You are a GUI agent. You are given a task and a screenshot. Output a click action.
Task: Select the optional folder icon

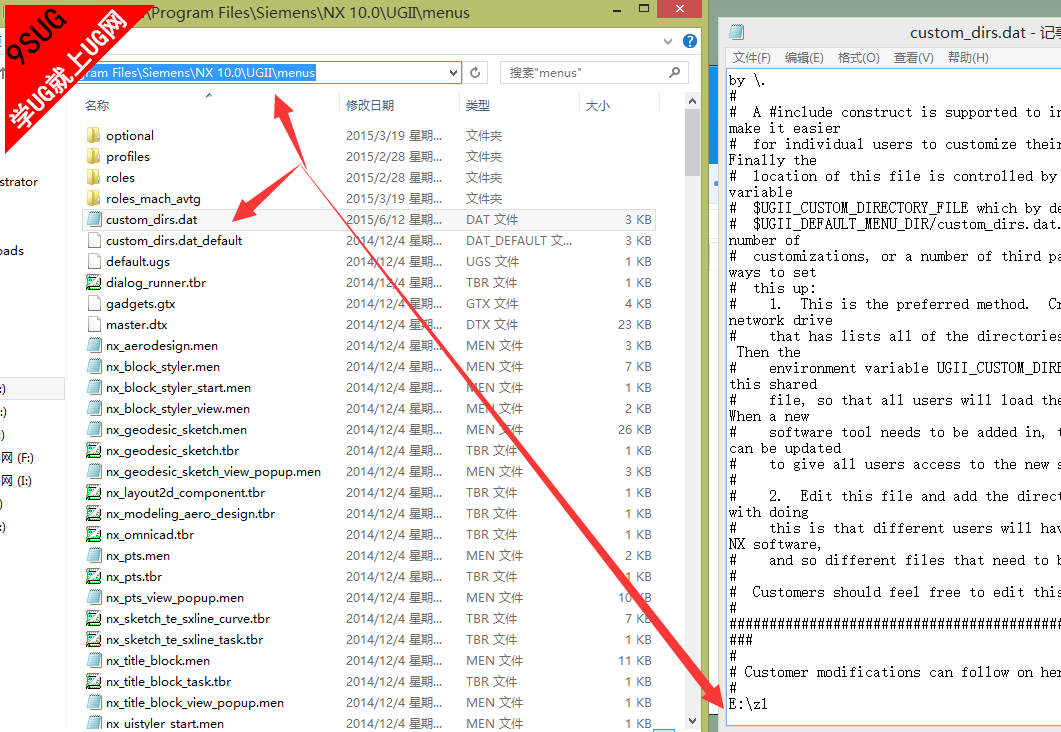(94, 135)
